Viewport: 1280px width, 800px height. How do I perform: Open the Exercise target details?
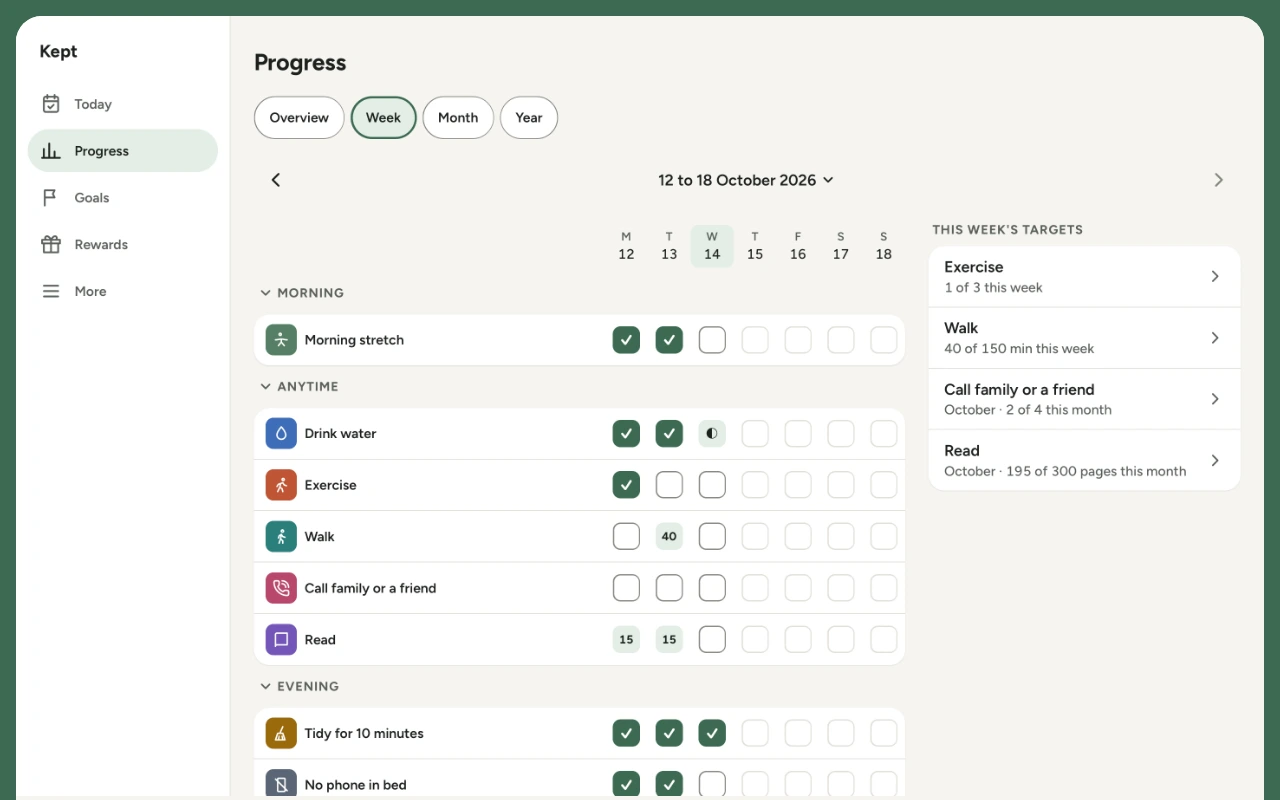coord(1084,277)
